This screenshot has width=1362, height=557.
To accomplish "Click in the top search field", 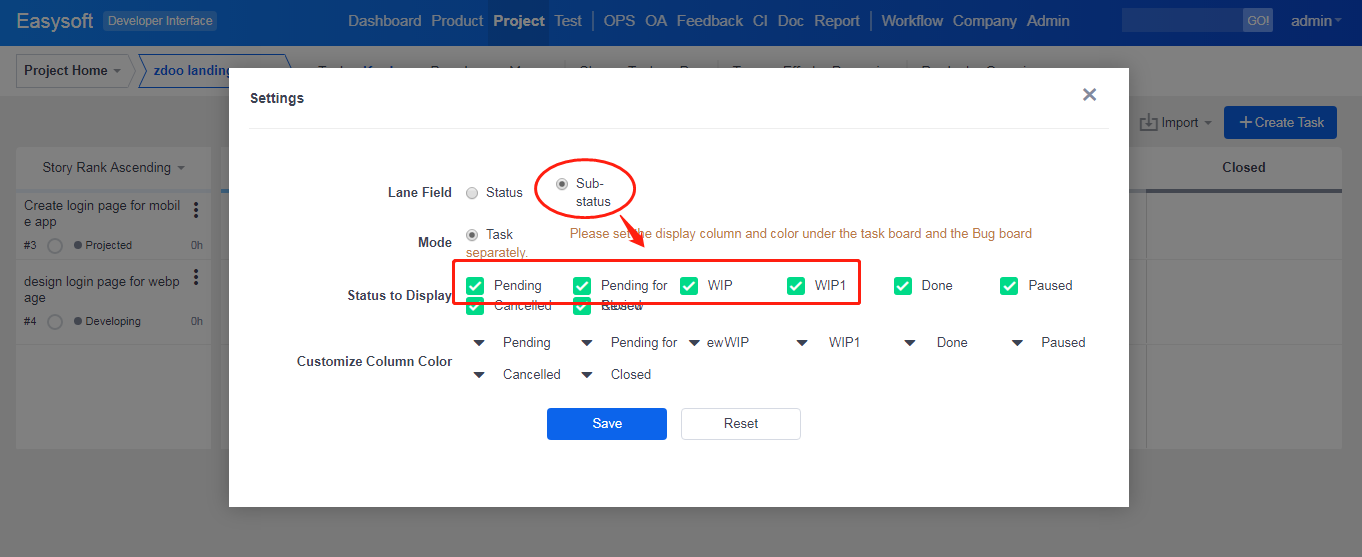I will pos(1181,21).
